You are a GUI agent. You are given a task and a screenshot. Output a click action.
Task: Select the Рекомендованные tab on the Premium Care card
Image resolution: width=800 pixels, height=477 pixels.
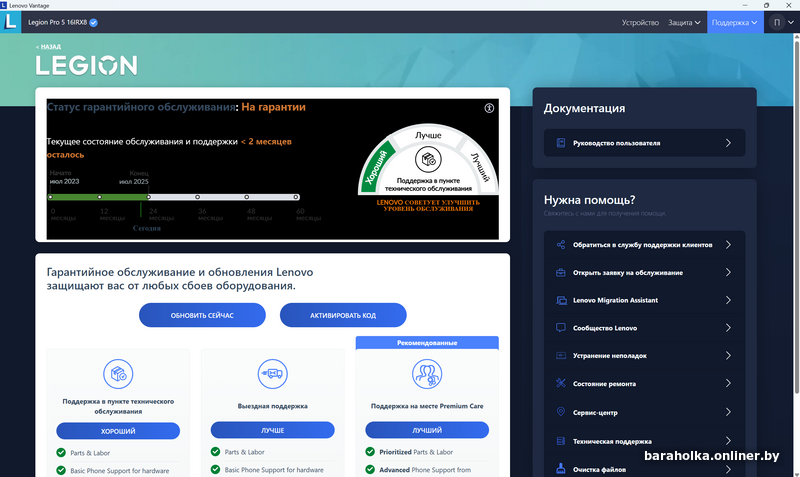pos(427,343)
